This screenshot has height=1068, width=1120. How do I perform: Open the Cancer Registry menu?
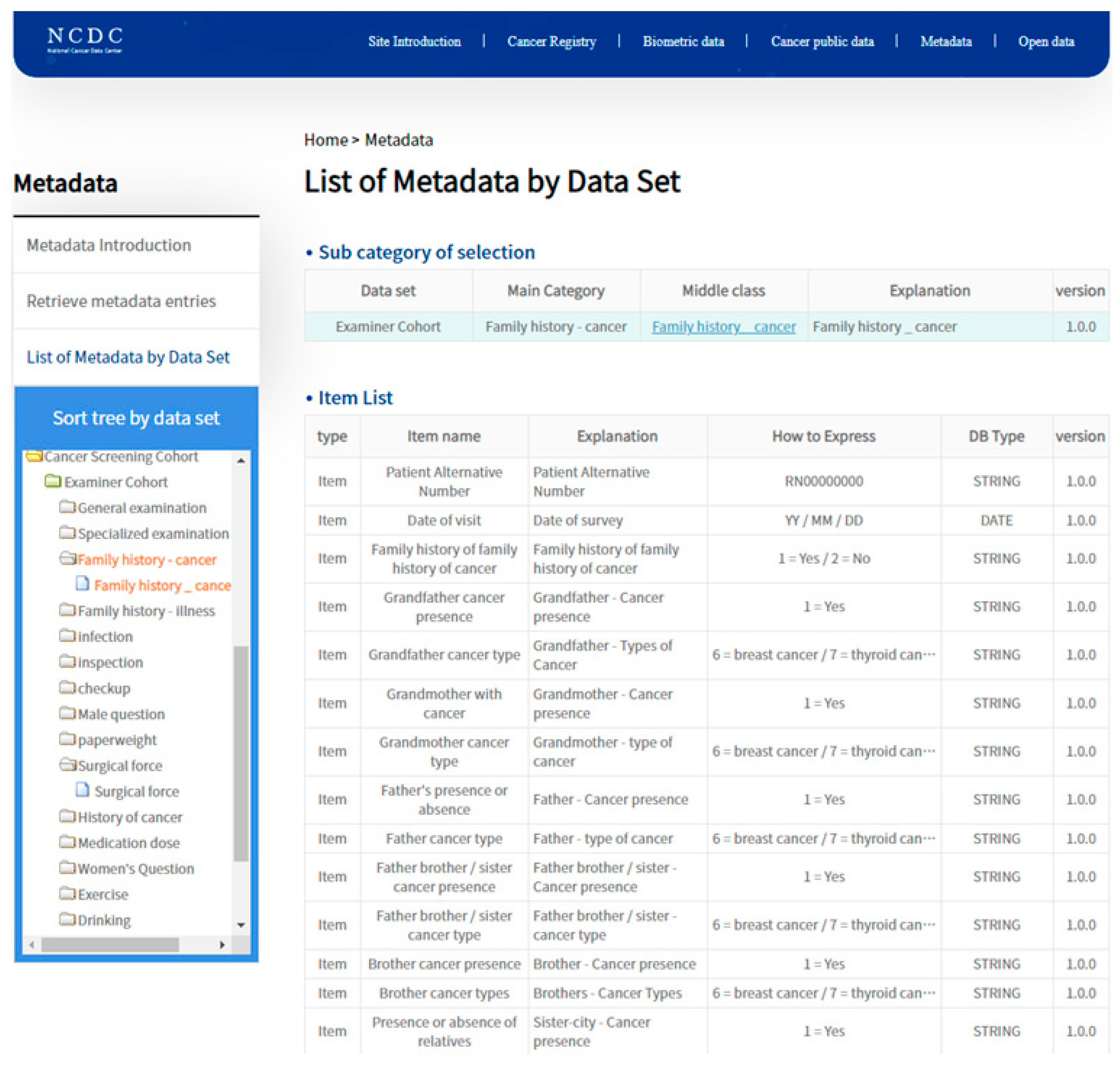[x=551, y=41]
